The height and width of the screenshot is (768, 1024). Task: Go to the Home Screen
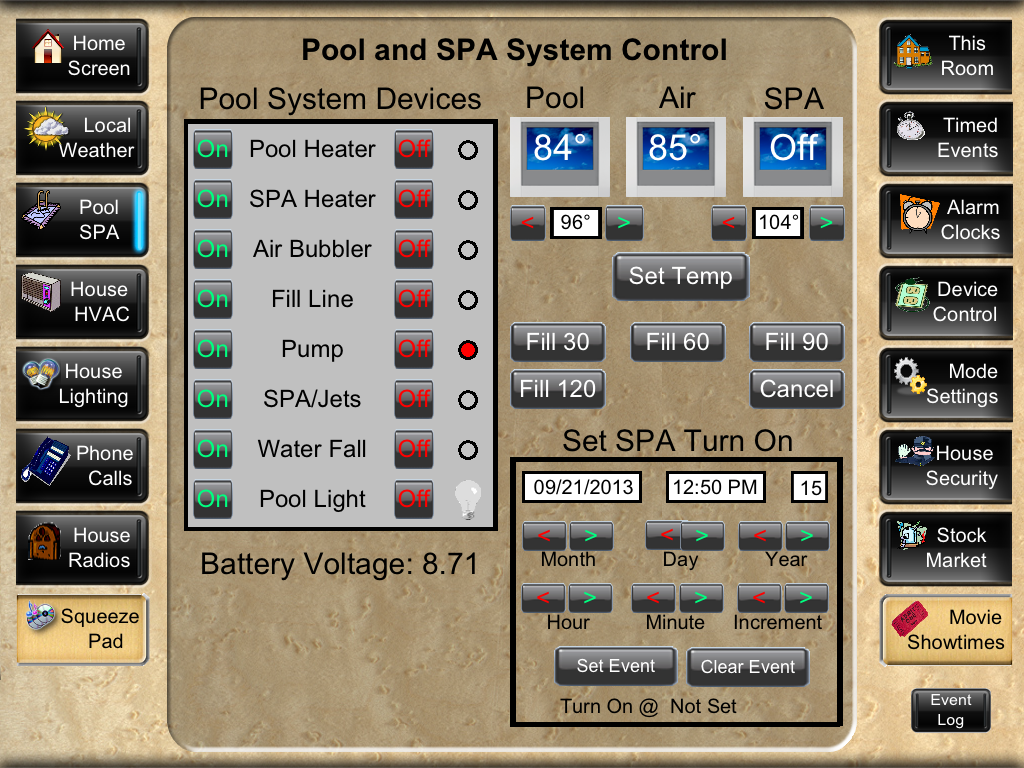[x=81, y=56]
